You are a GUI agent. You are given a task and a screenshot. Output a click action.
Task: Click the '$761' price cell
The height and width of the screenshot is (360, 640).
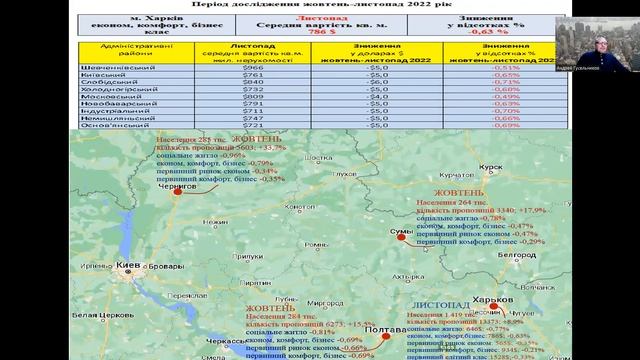click(x=253, y=75)
